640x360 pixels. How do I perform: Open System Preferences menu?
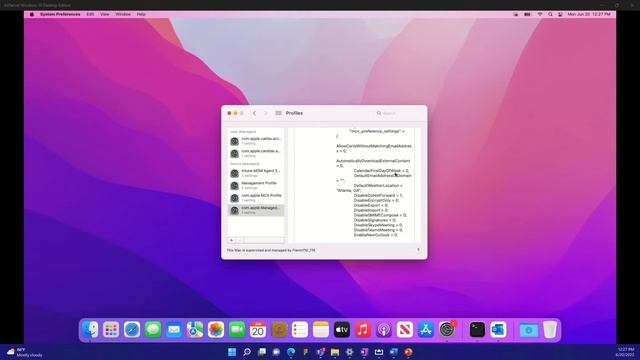point(60,14)
